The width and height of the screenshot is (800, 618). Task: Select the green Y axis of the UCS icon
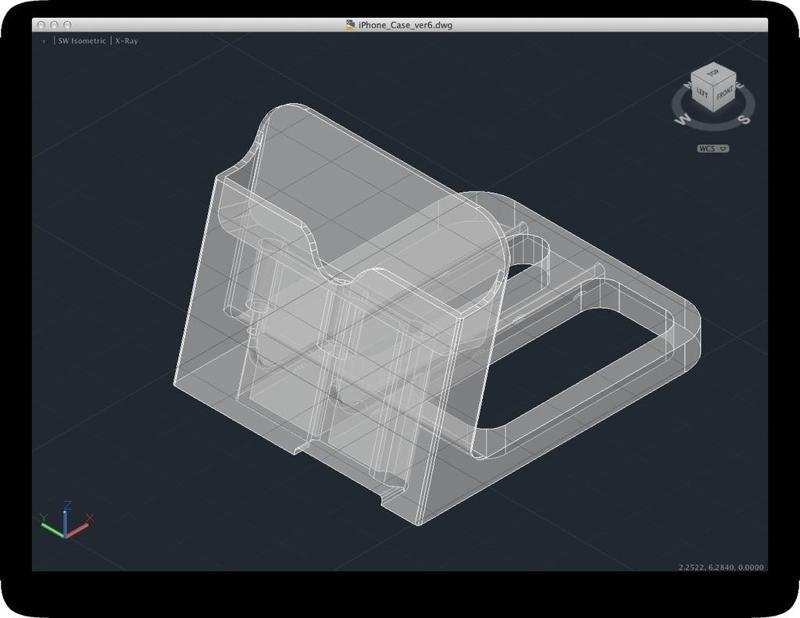pyautogui.click(x=52, y=529)
